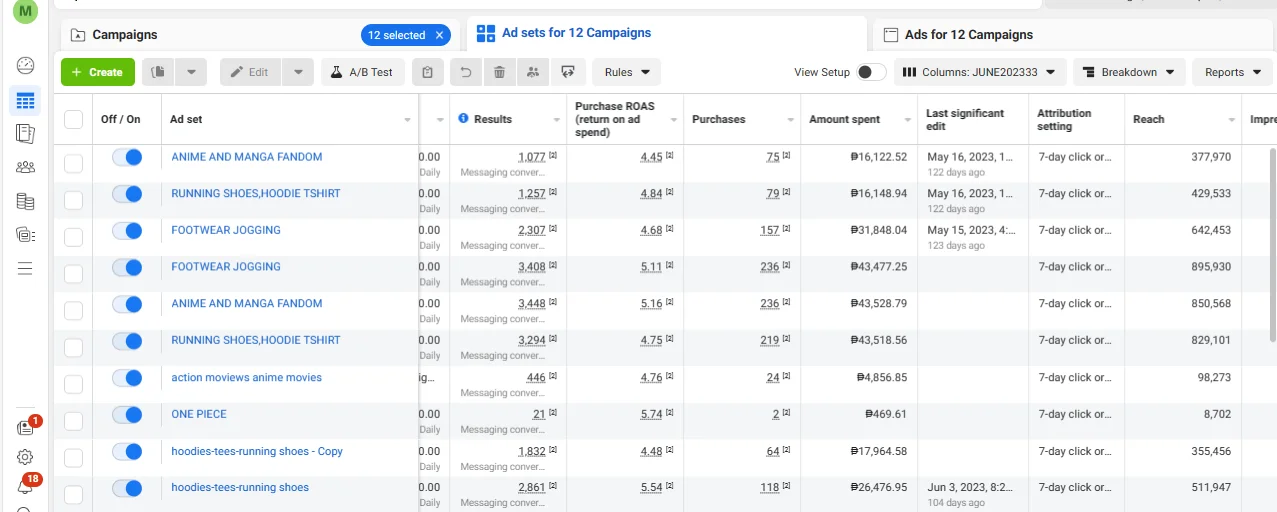Image resolution: width=1277 pixels, height=512 pixels.
Task: Toggle the View Setup switch
Action: [x=870, y=72]
